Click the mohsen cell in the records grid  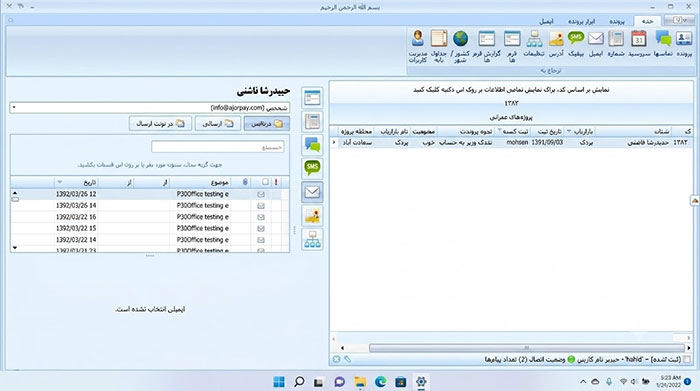[x=517, y=142]
